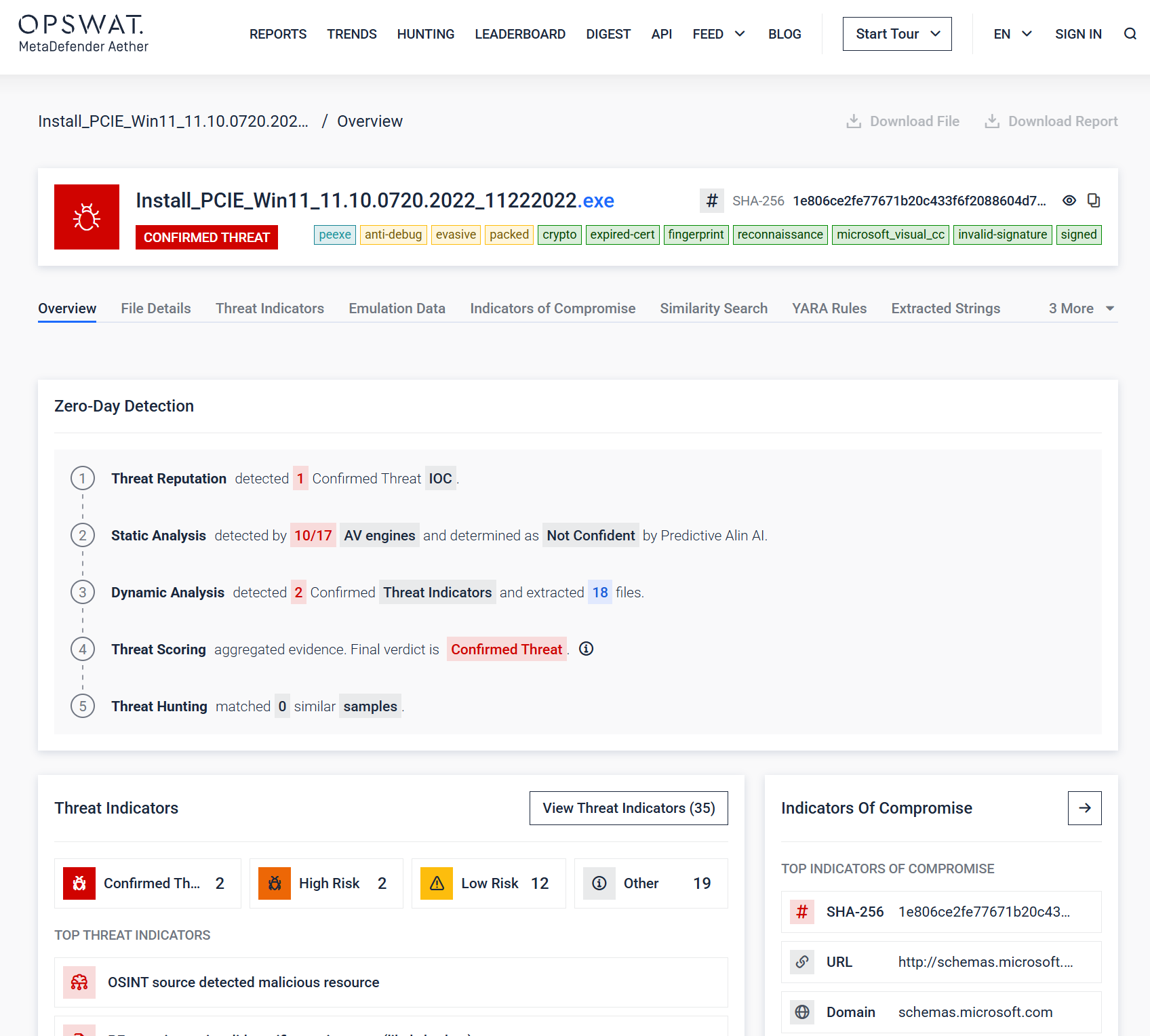Click the Download Report link text
Image resolution: width=1150 pixels, height=1036 pixels.
tap(1063, 121)
